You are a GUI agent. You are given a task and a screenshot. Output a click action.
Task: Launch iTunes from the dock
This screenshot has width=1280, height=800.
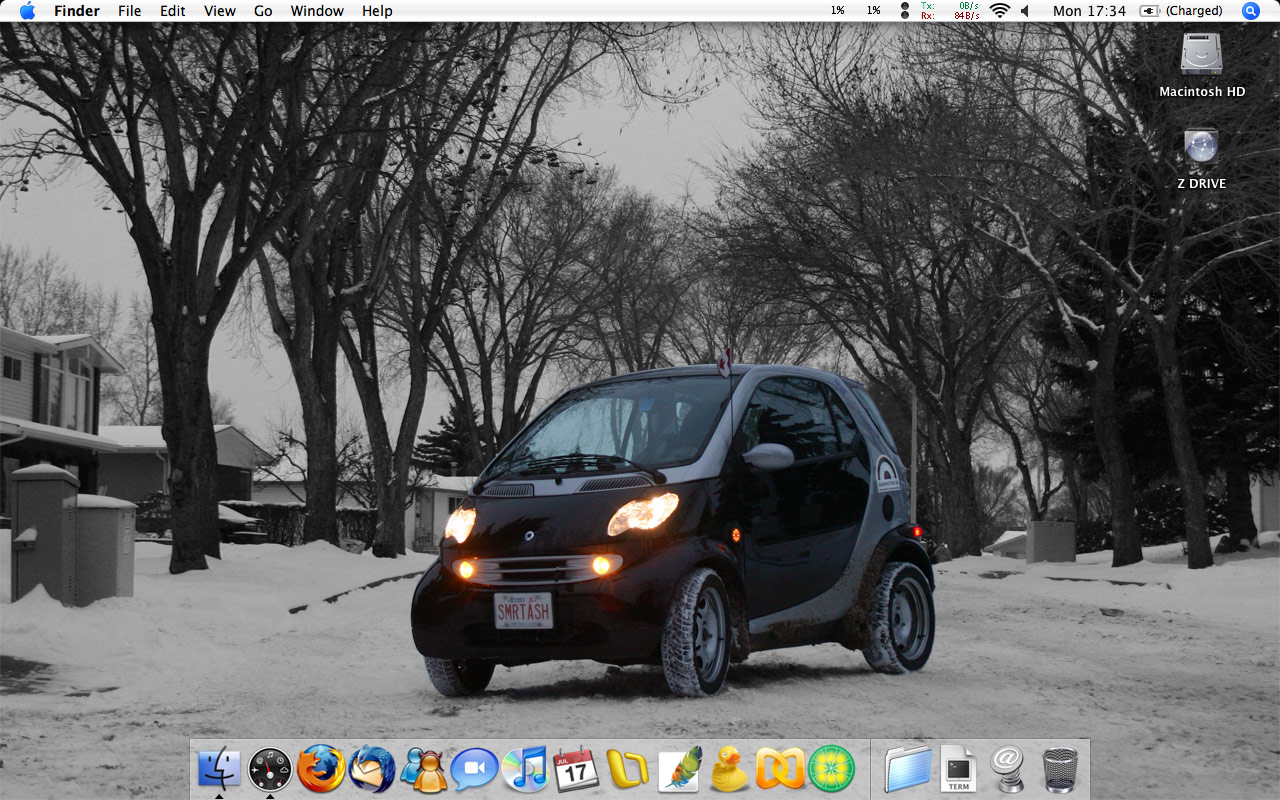coord(525,769)
